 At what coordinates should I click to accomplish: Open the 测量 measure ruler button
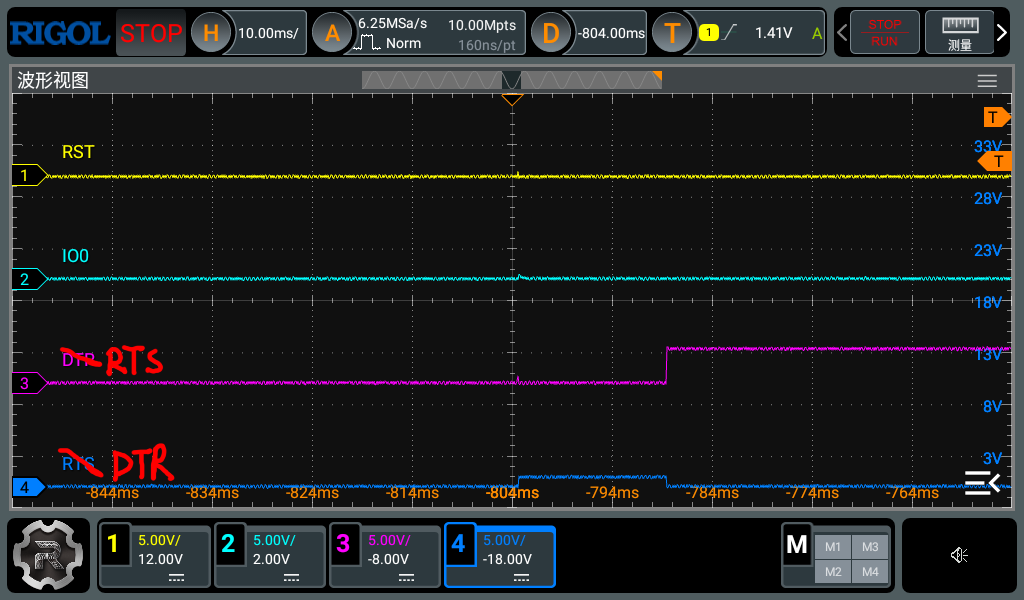tap(959, 32)
